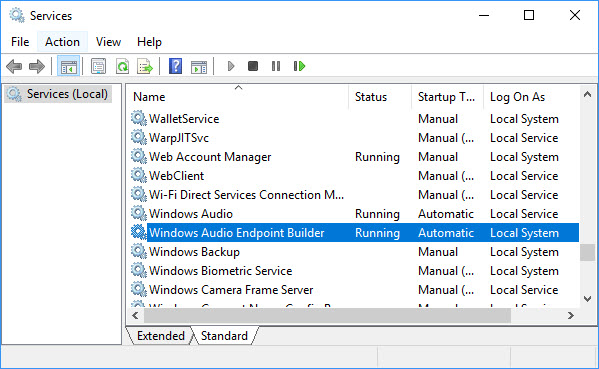599x369 pixels.
Task: Click the Export List toolbar icon
Action: [x=145, y=66]
